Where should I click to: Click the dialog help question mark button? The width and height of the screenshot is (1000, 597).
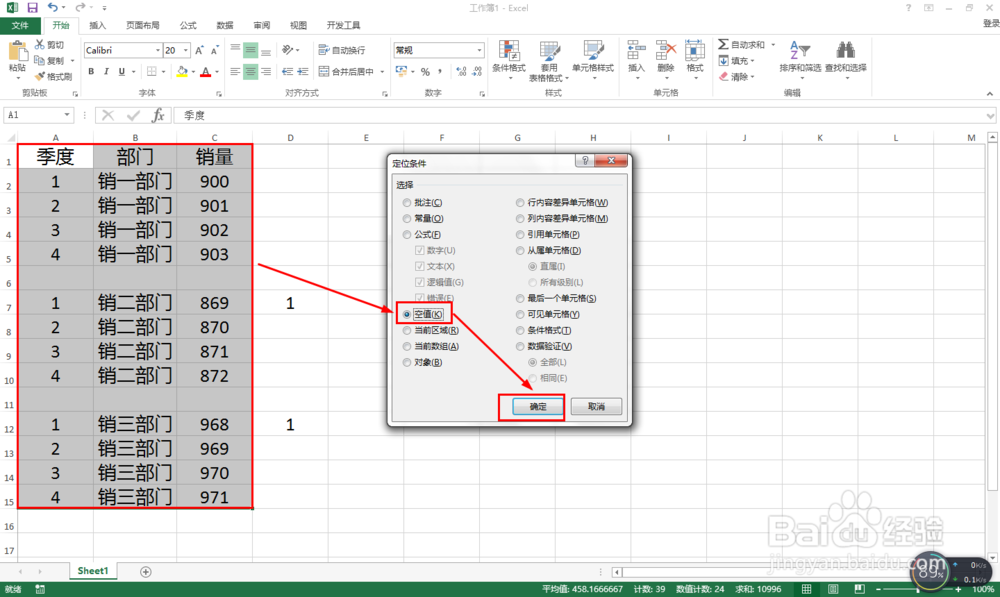click(585, 161)
